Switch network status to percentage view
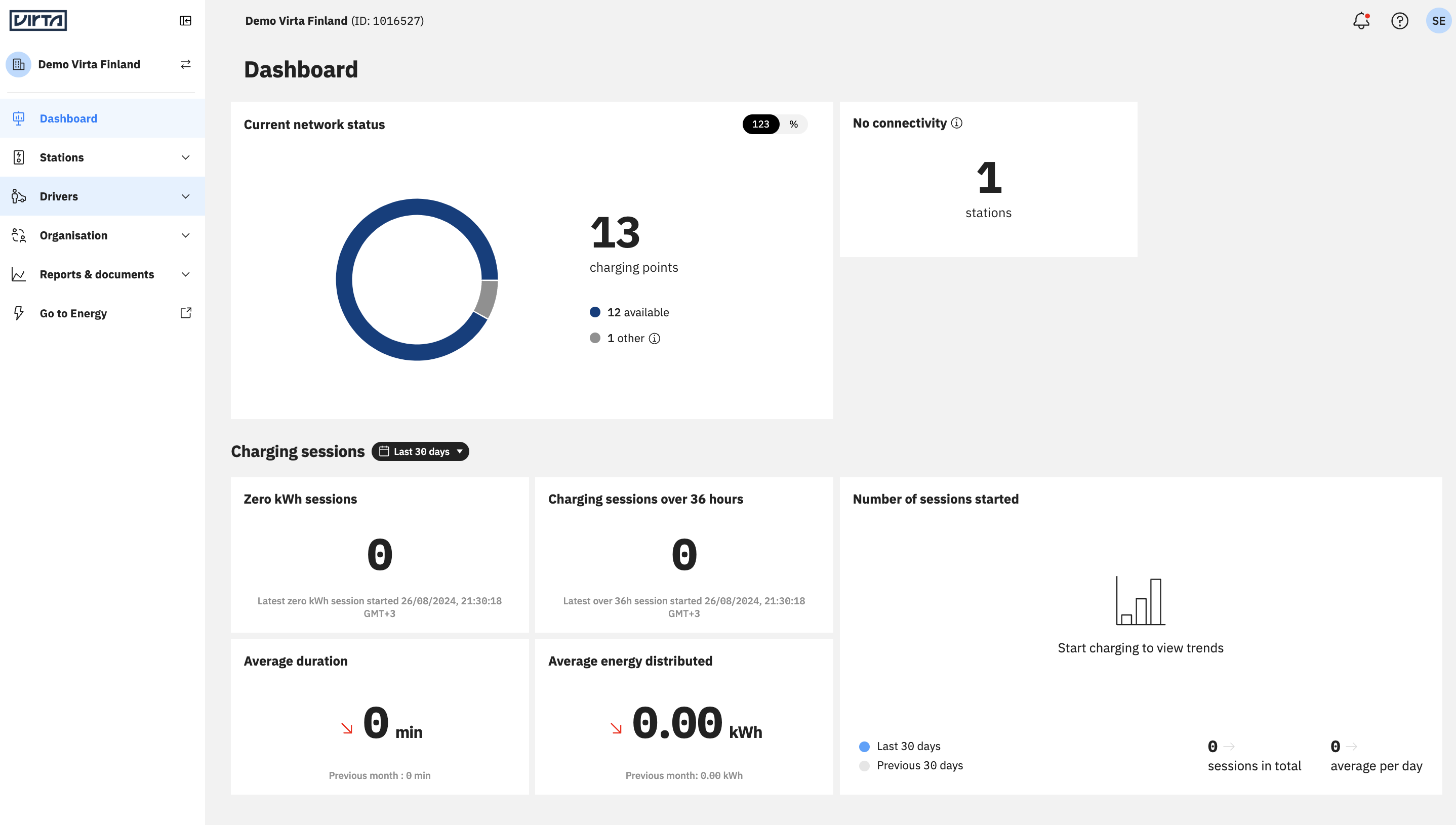The image size is (1456, 825). pos(793,124)
